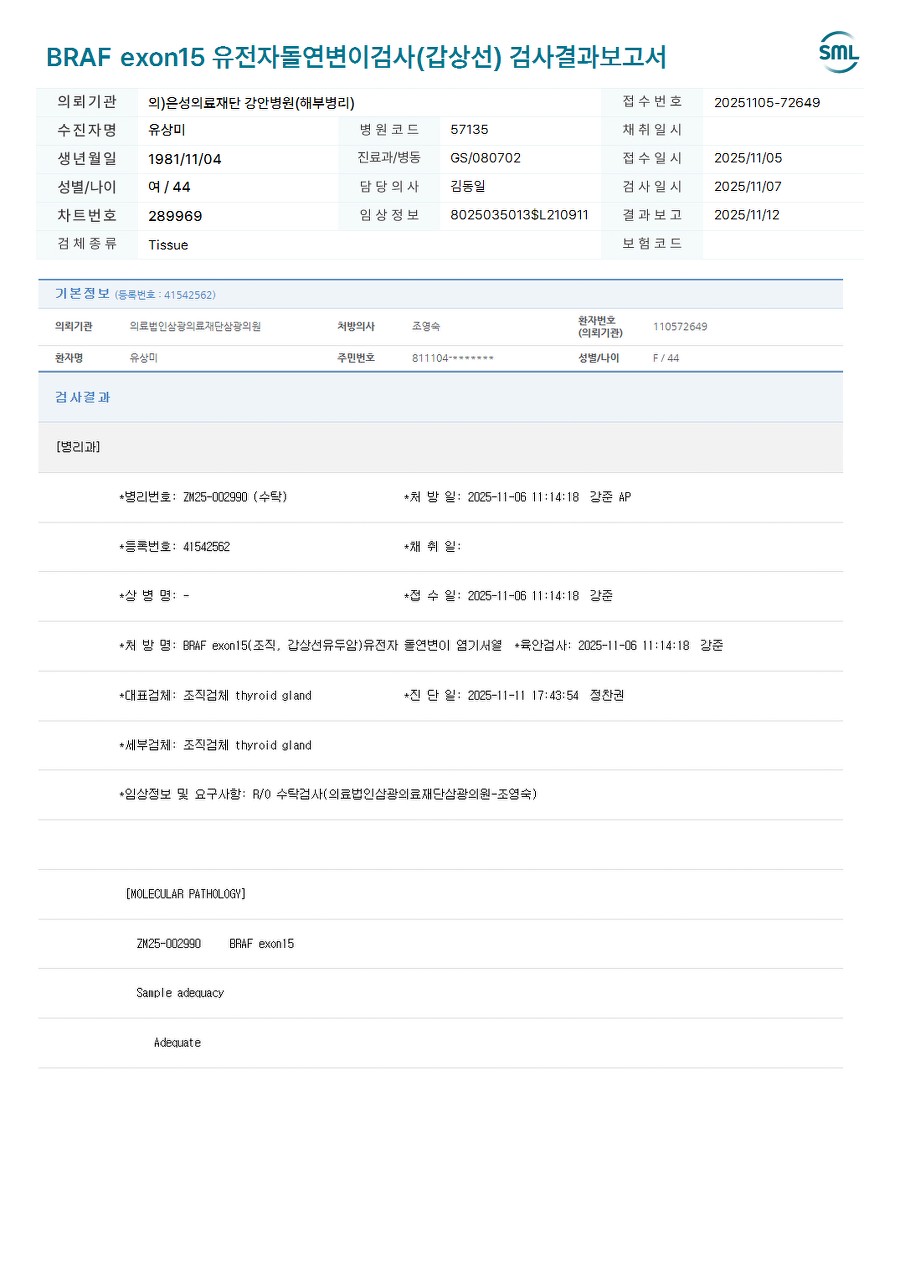Click the report date '2025/11/12'
This screenshot has width=900, height=1271.
click(x=748, y=215)
